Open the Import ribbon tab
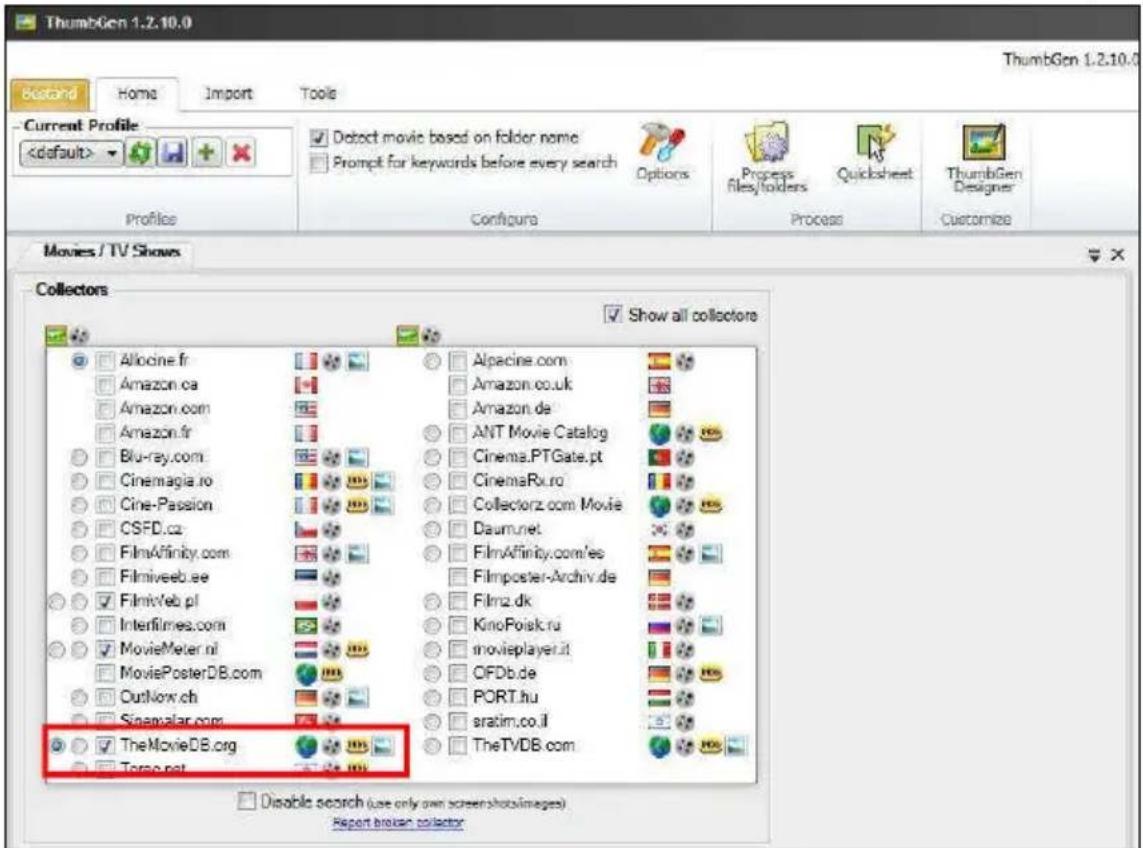The image size is (1143, 848). coord(228,94)
